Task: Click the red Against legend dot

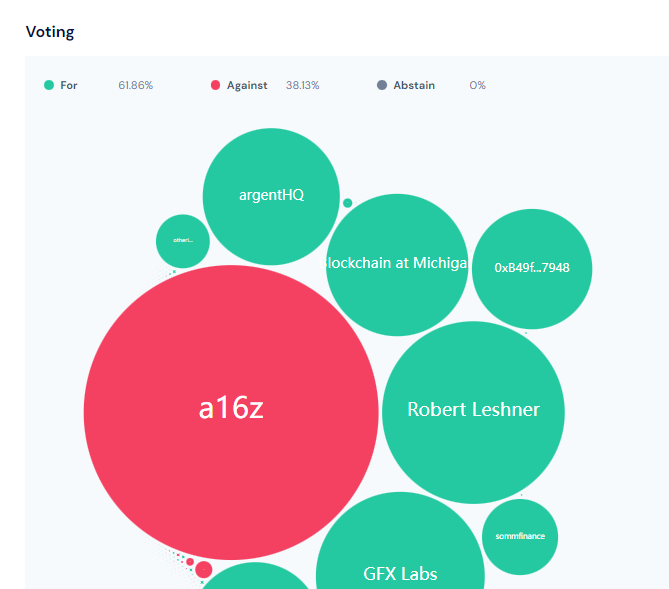Action: tap(215, 86)
